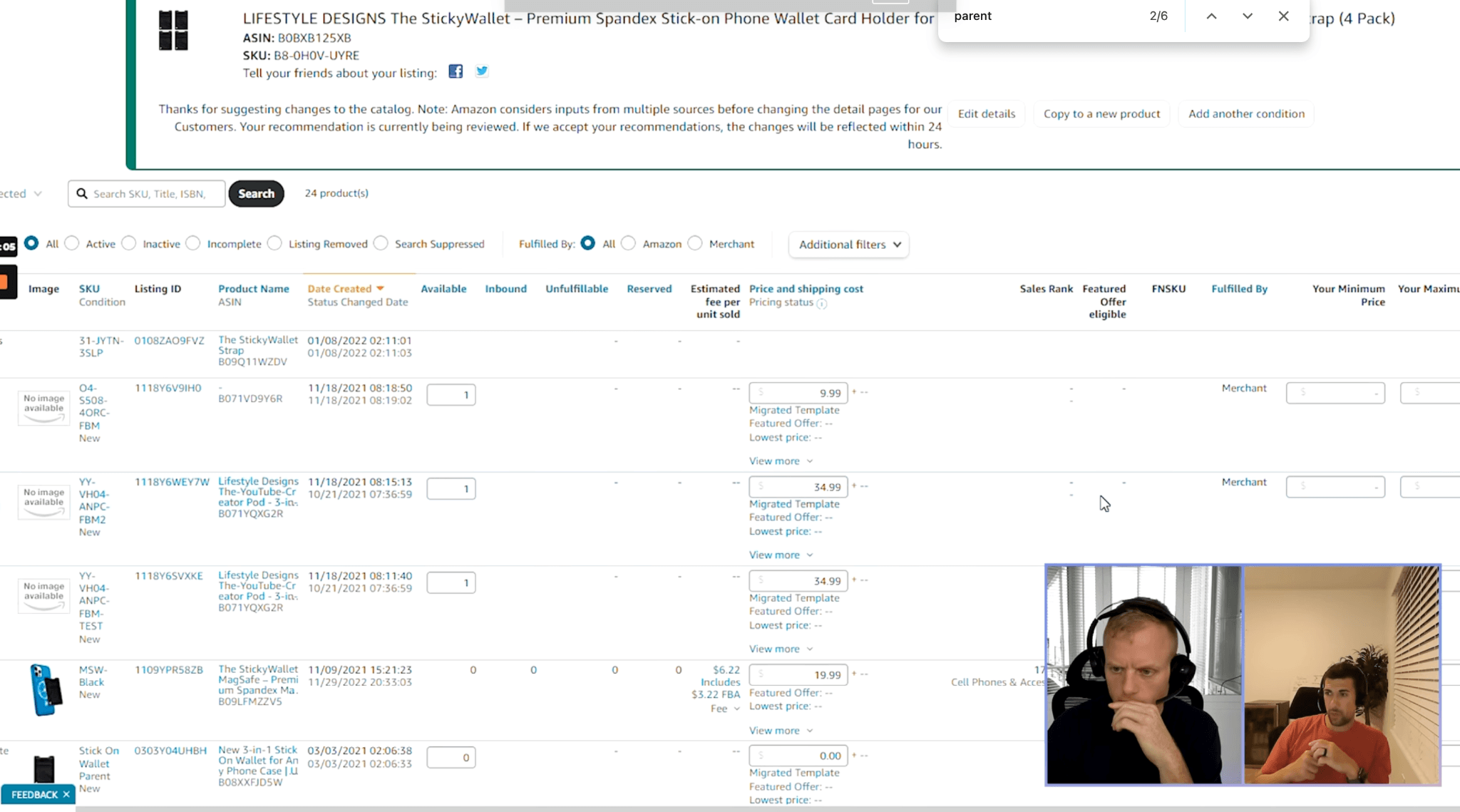Select the All listing status radio button
This screenshot has width=1460, height=812.
point(31,243)
